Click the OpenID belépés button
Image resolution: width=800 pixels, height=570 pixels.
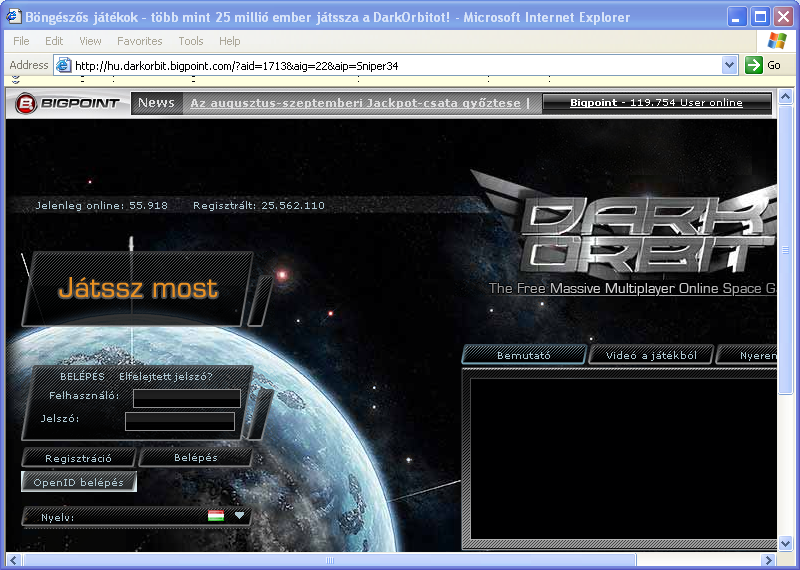pos(79,482)
